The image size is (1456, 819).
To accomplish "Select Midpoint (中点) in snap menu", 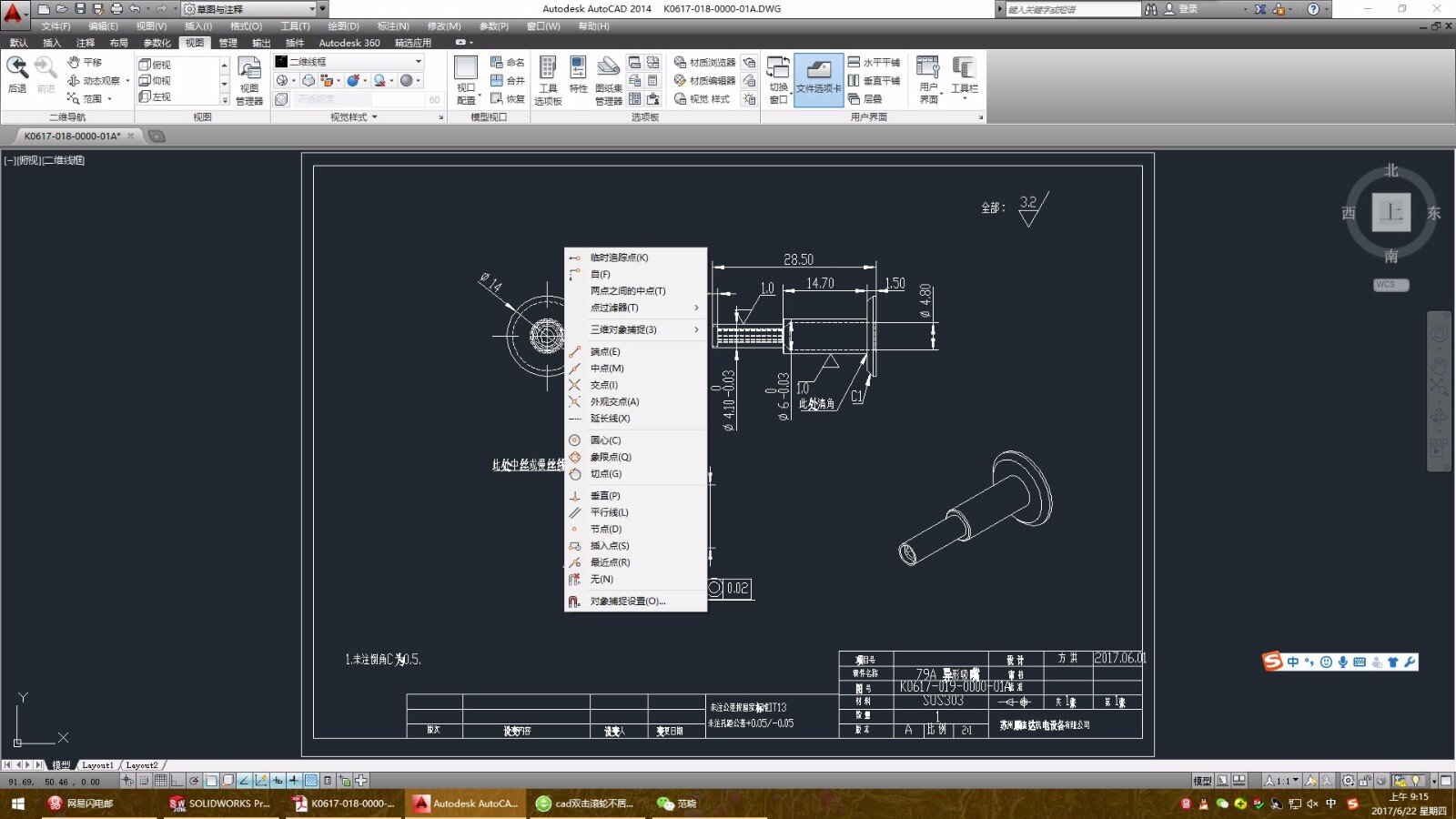I will 635,369.
